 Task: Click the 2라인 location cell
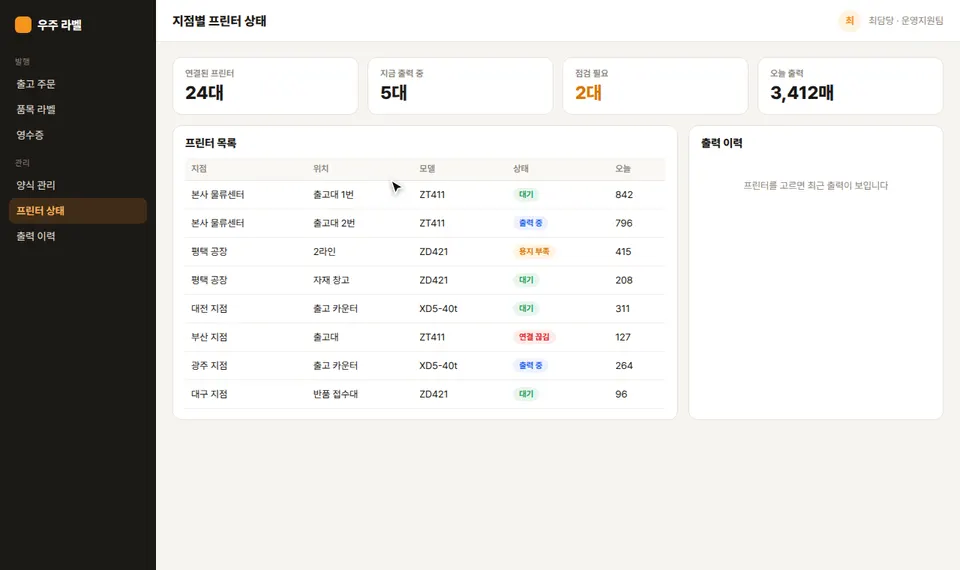click(324, 252)
